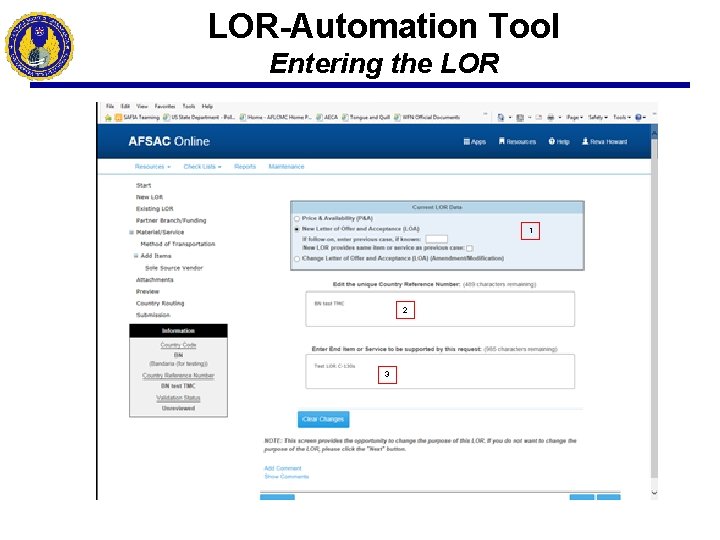This screenshot has height=540, width=720.
Task: Click the Country Reference Number text box
Action: (440, 309)
